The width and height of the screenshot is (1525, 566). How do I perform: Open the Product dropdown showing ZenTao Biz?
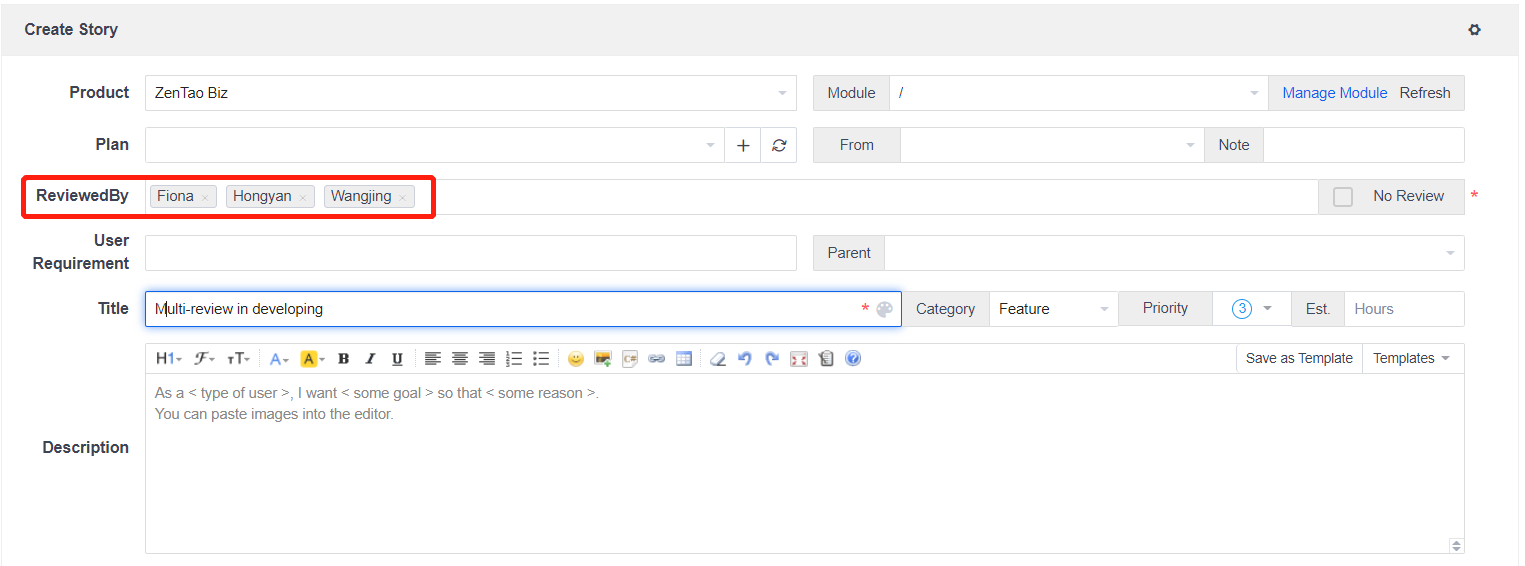[470, 93]
